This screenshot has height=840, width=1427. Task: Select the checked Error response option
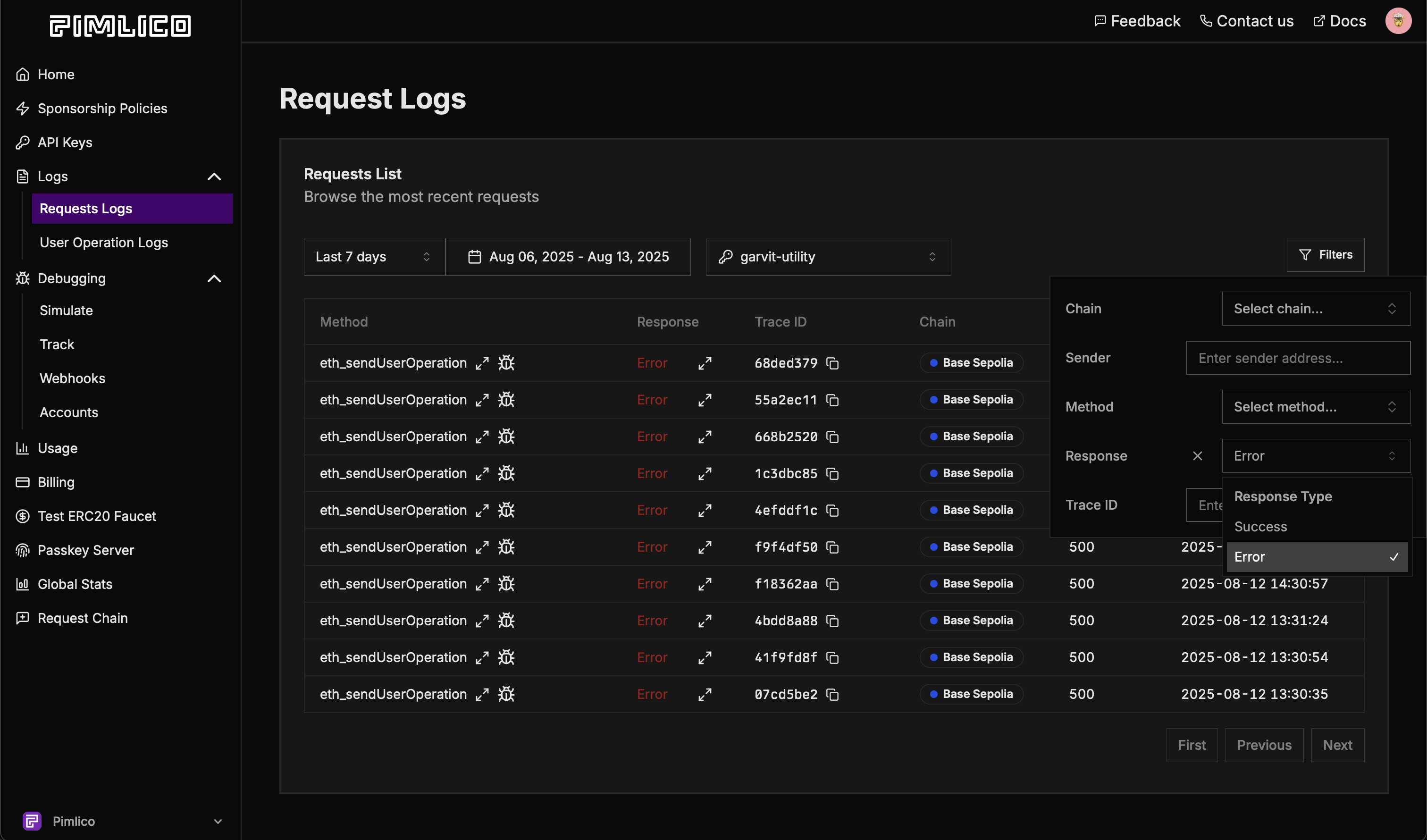pos(1317,557)
